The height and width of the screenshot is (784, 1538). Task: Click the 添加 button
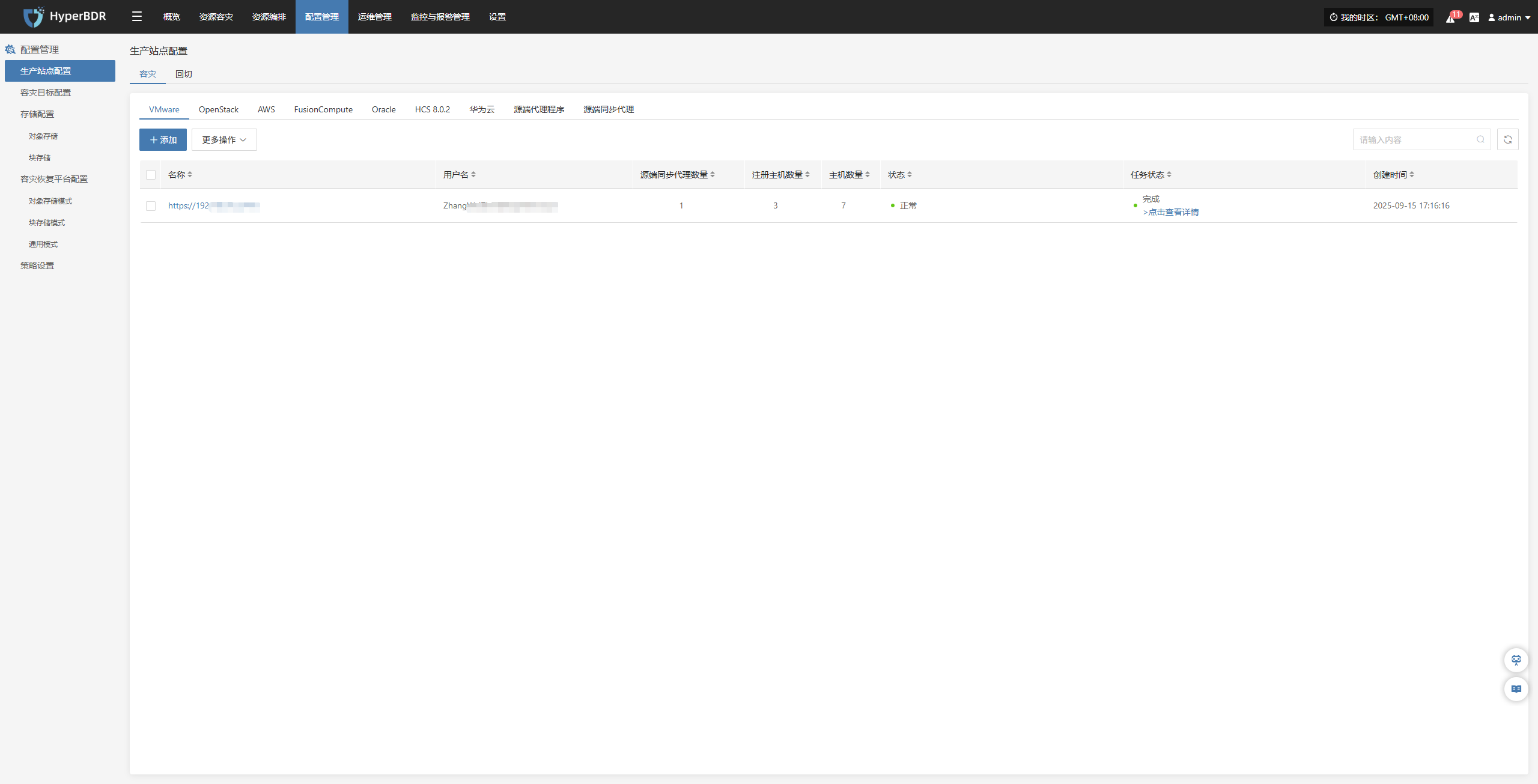pos(163,140)
